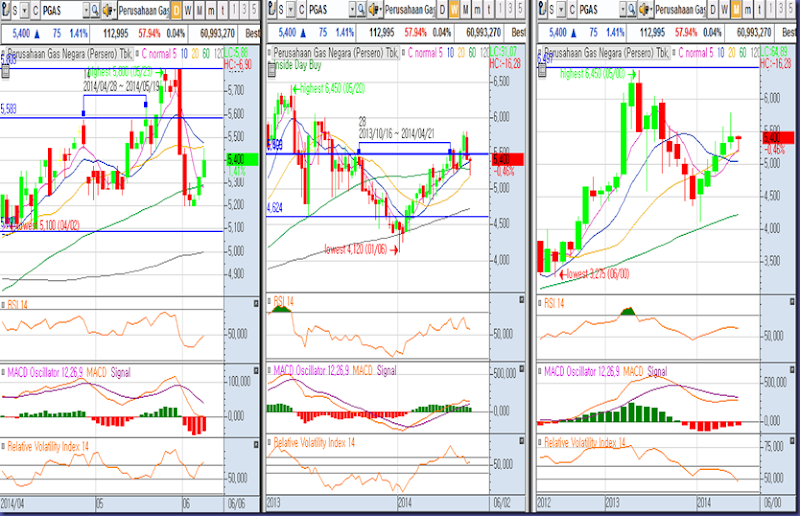Open the 'S' type dropdown in the left panel
Screen dimensions: 800x516
pyautogui.click(x=23, y=10)
